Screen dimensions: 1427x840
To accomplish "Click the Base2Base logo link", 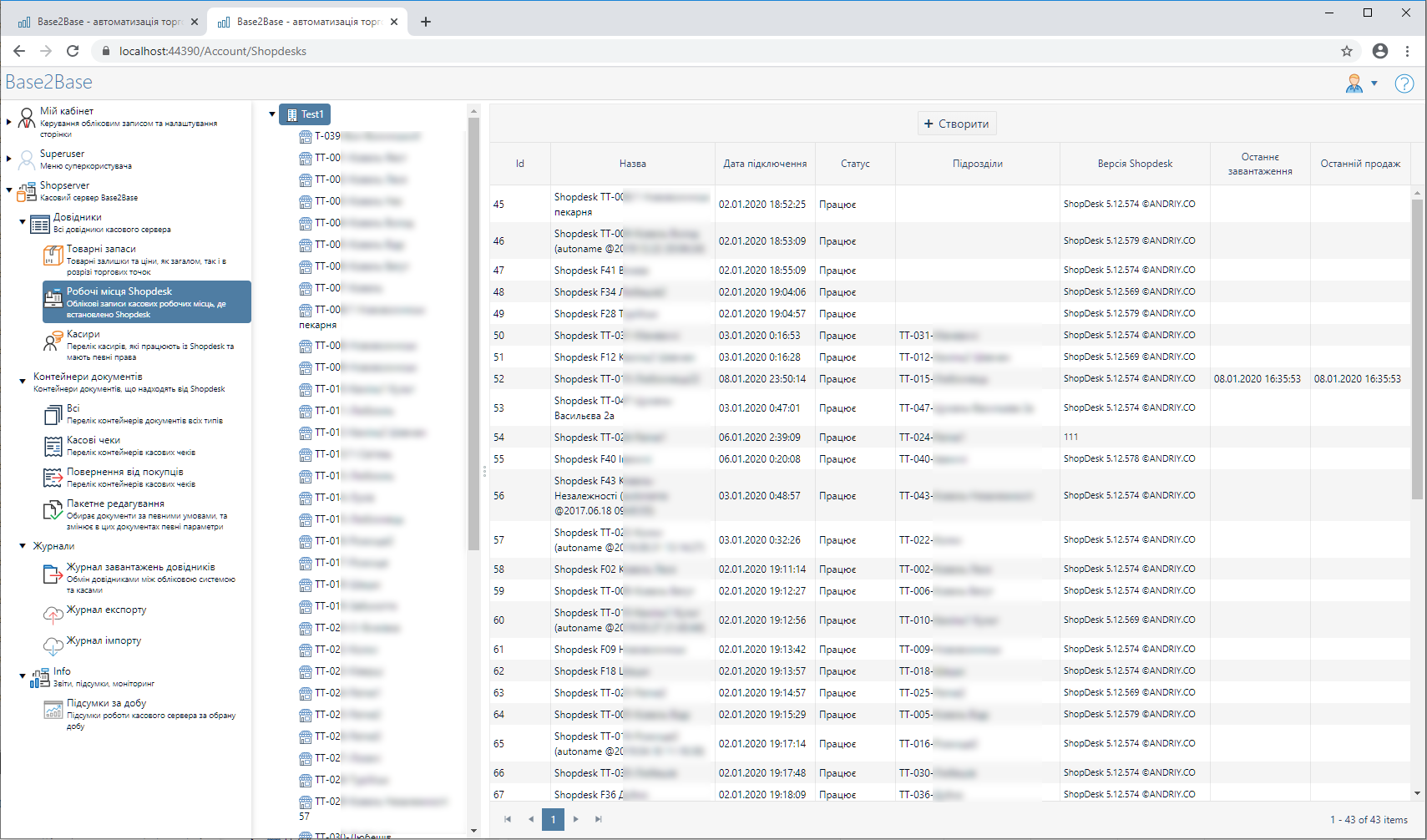I will click(x=48, y=82).
